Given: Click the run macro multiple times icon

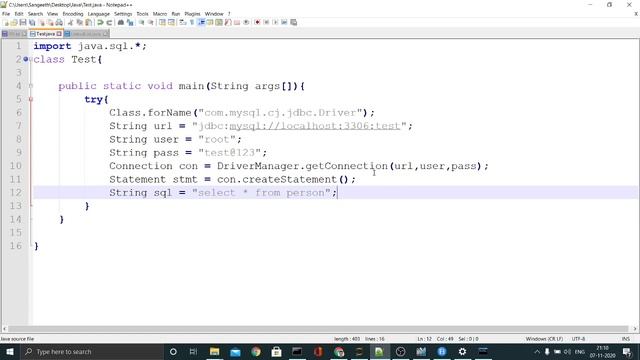Looking at the screenshot, I should (284, 22).
